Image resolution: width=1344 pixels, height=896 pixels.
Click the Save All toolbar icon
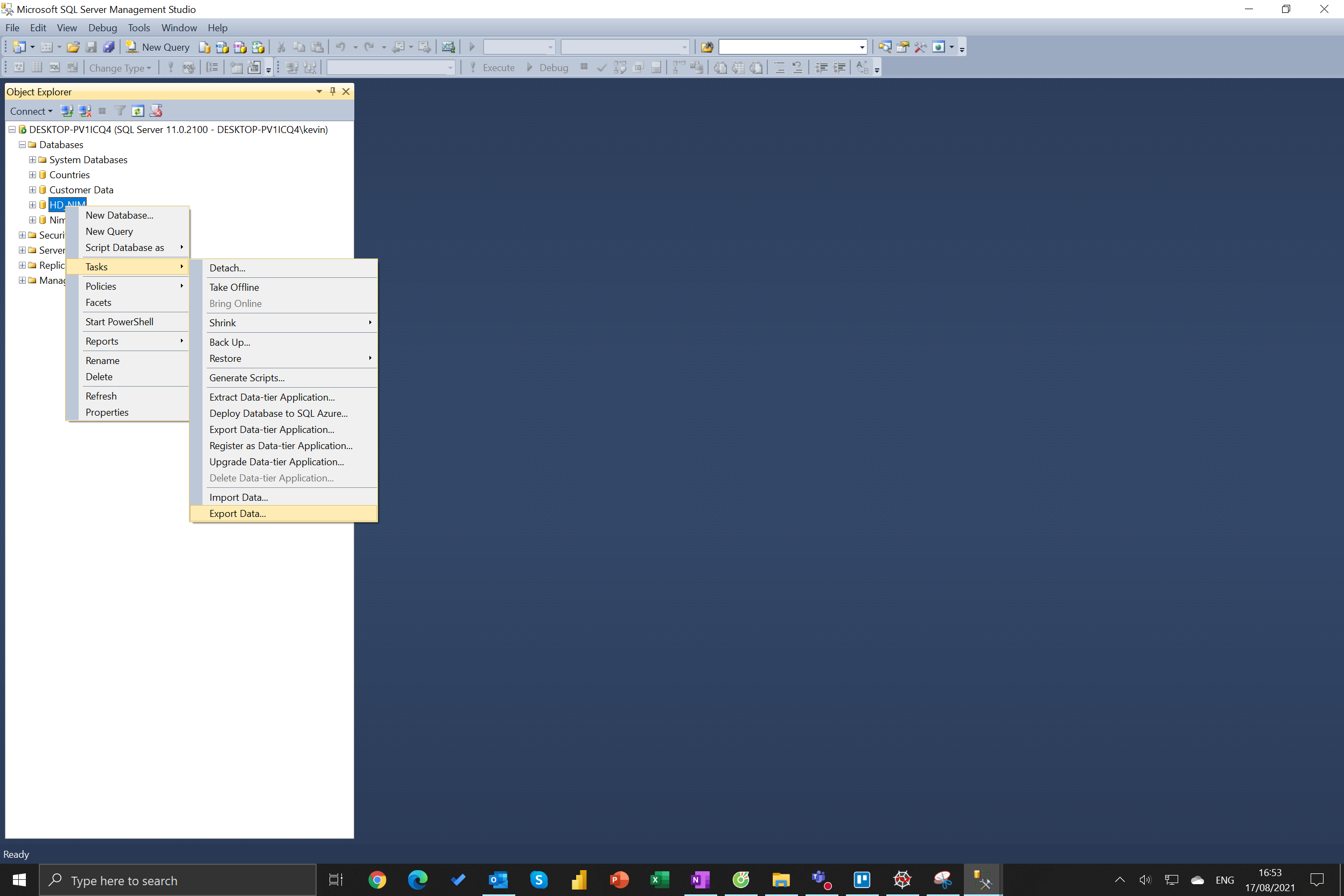coord(109,47)
